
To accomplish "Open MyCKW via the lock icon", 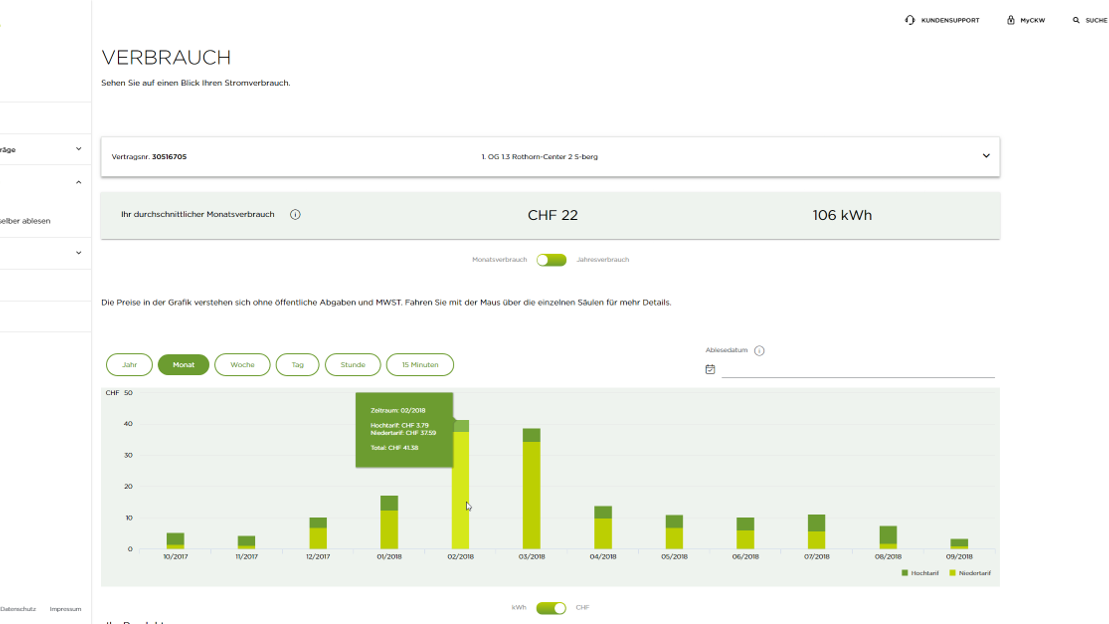I will pos(1011,20).
